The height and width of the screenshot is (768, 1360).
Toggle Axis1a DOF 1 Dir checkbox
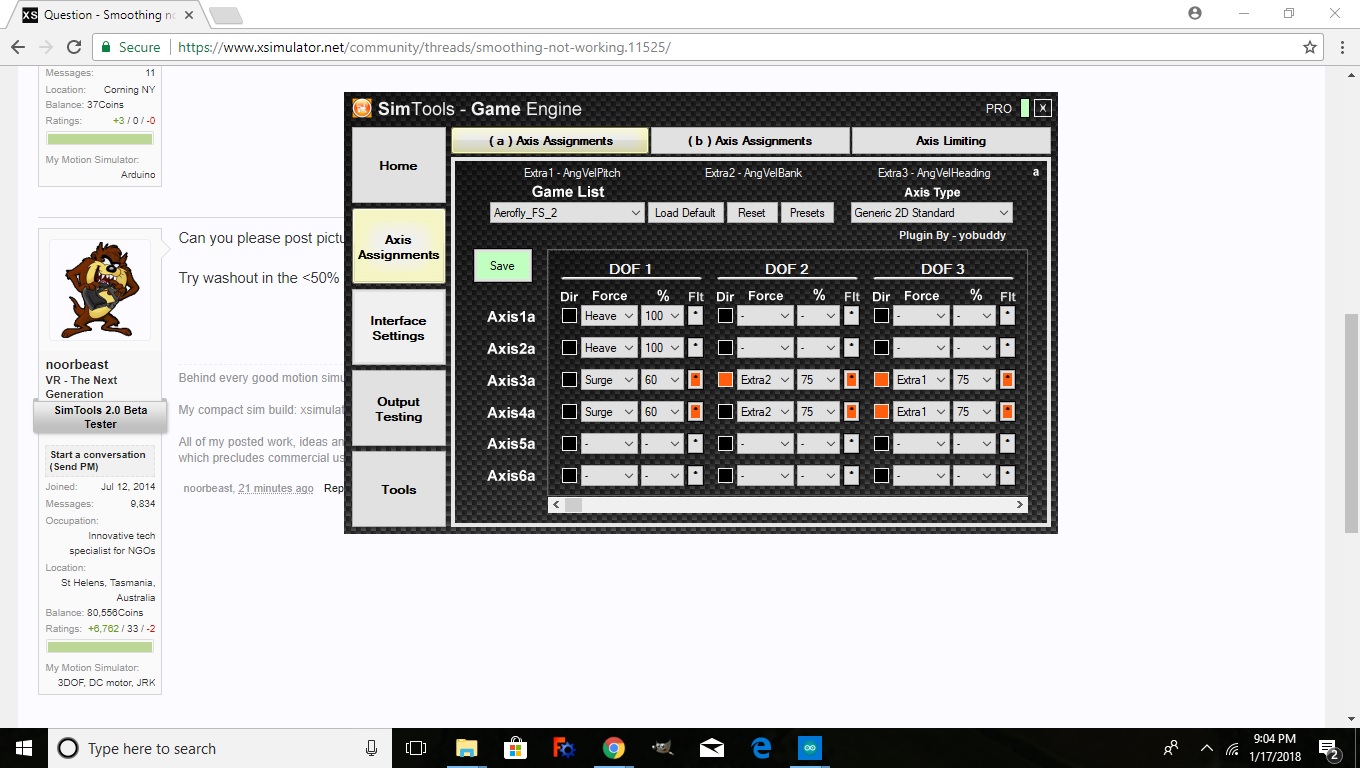point(569,316)
